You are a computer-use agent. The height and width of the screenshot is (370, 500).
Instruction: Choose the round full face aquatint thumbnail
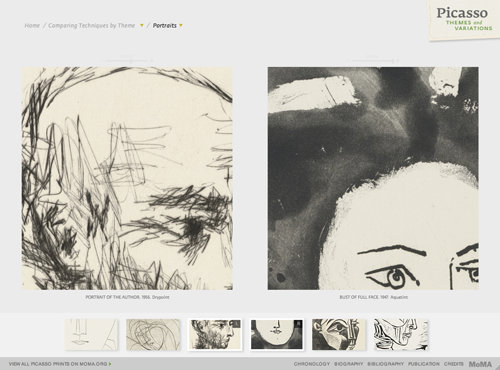[277, 334]
